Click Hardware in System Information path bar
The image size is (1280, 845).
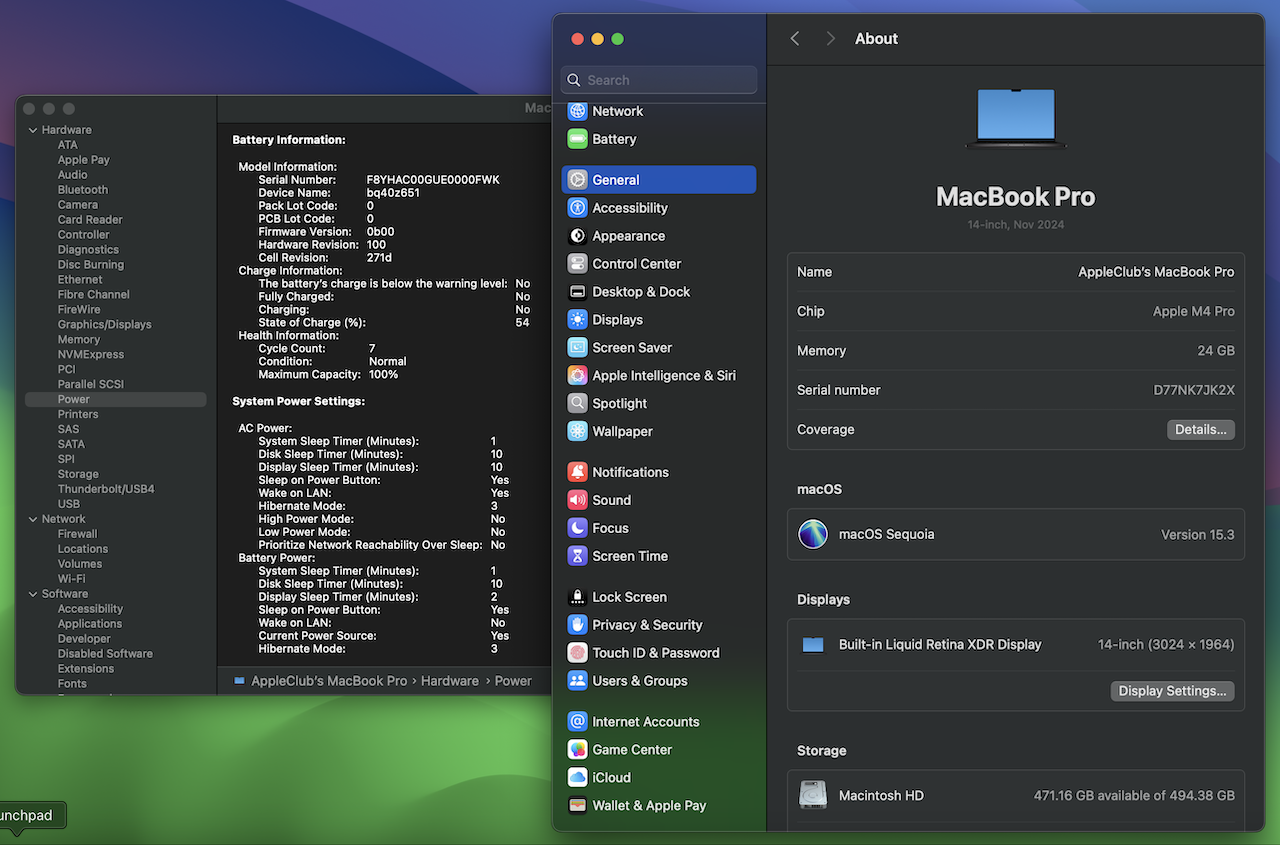coord(450,681)
